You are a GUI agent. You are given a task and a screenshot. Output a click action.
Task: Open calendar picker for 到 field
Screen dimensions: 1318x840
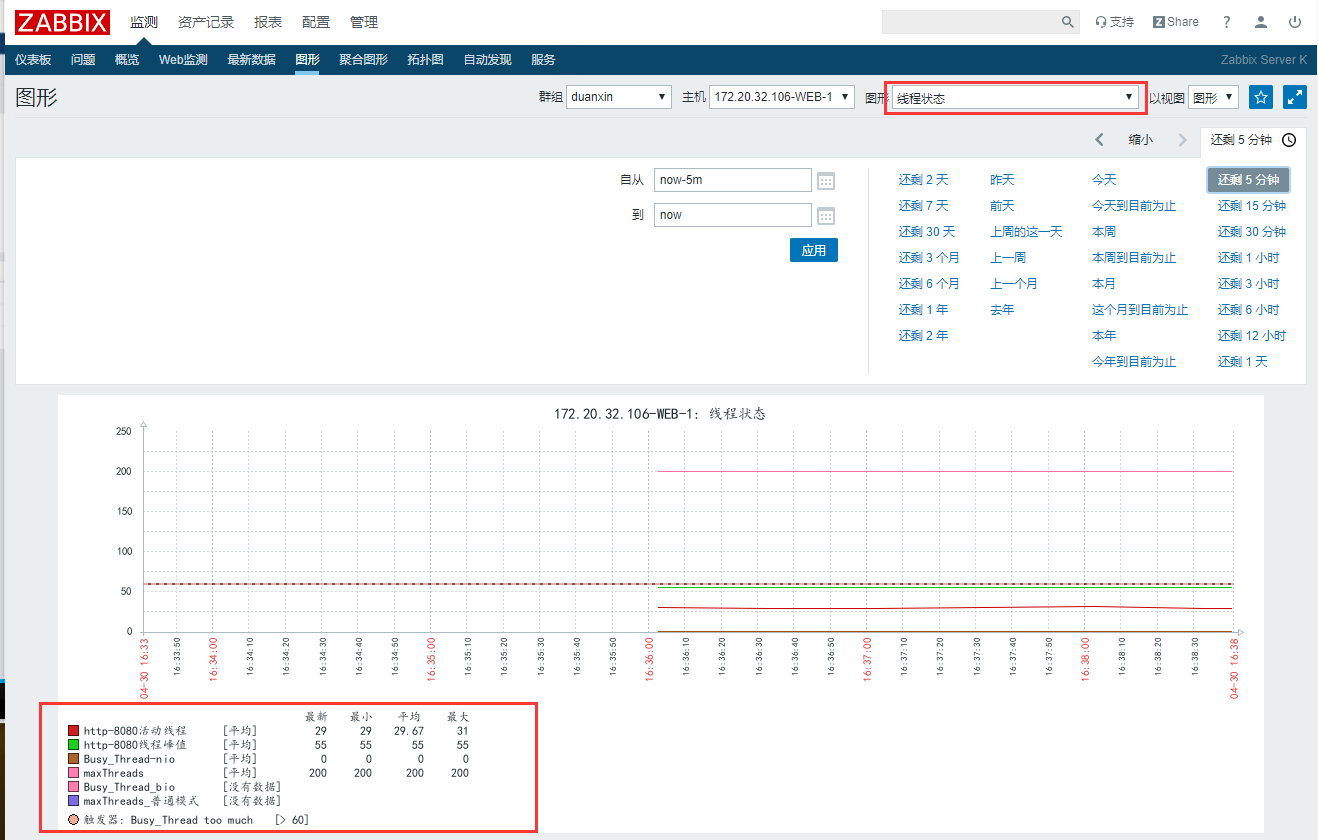point(826,216)
